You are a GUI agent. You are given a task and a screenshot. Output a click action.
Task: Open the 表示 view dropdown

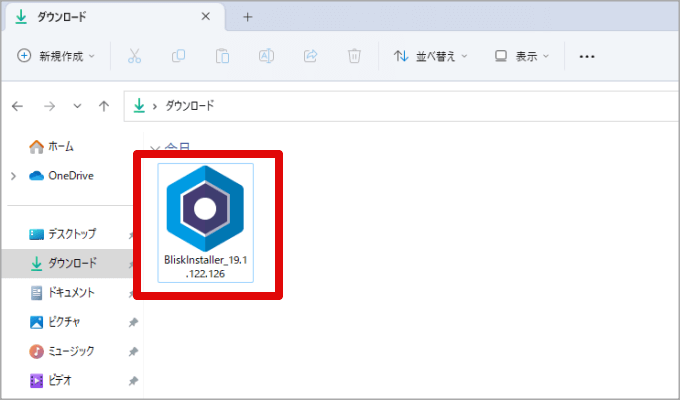[x=522, y=56]
